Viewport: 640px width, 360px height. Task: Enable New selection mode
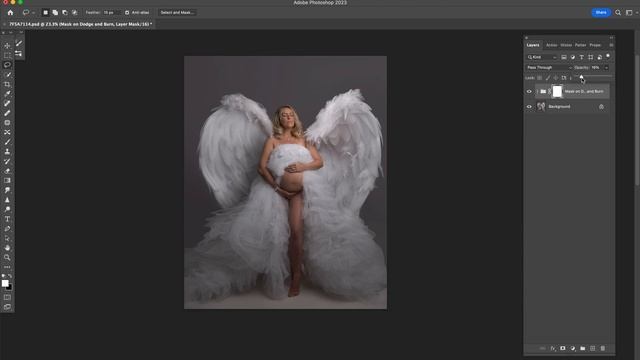click(45, 13)
